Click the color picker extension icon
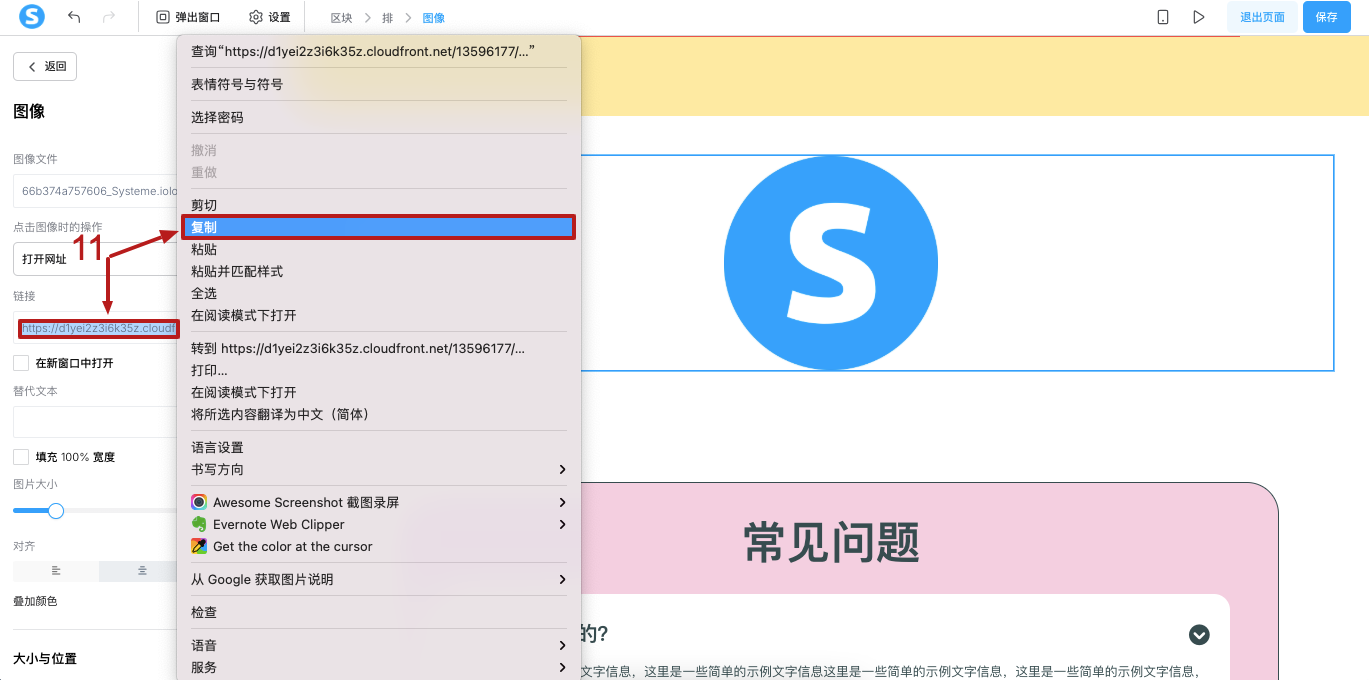This screenshot has width=1369, height=680. pyautogui.click(x=199, y=546)
